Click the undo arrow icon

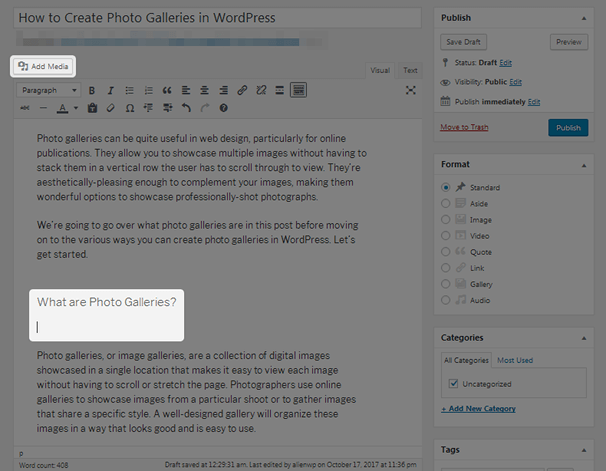(186, 108)
